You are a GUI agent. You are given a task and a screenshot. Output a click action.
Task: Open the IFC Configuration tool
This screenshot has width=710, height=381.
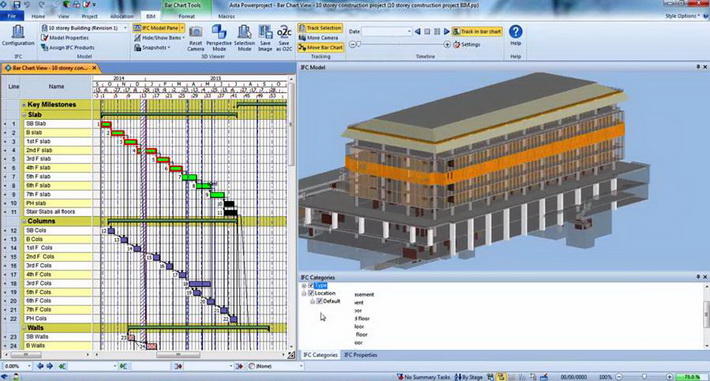coord(18,36)
